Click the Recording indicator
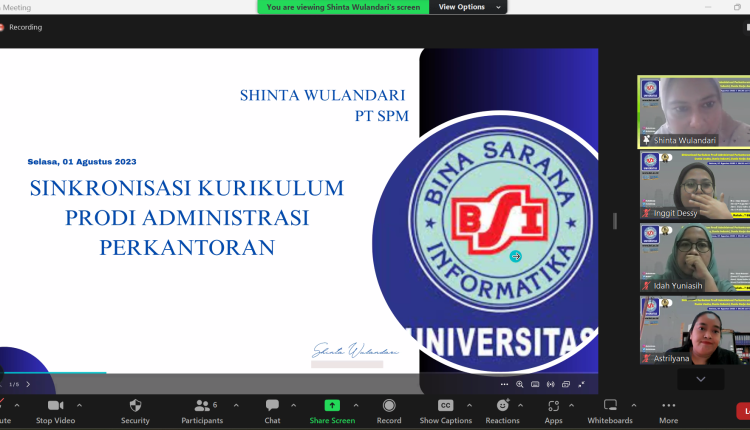The width and height of the screenshot is (750, 430). pyautogui.click(x=22, y=27)
